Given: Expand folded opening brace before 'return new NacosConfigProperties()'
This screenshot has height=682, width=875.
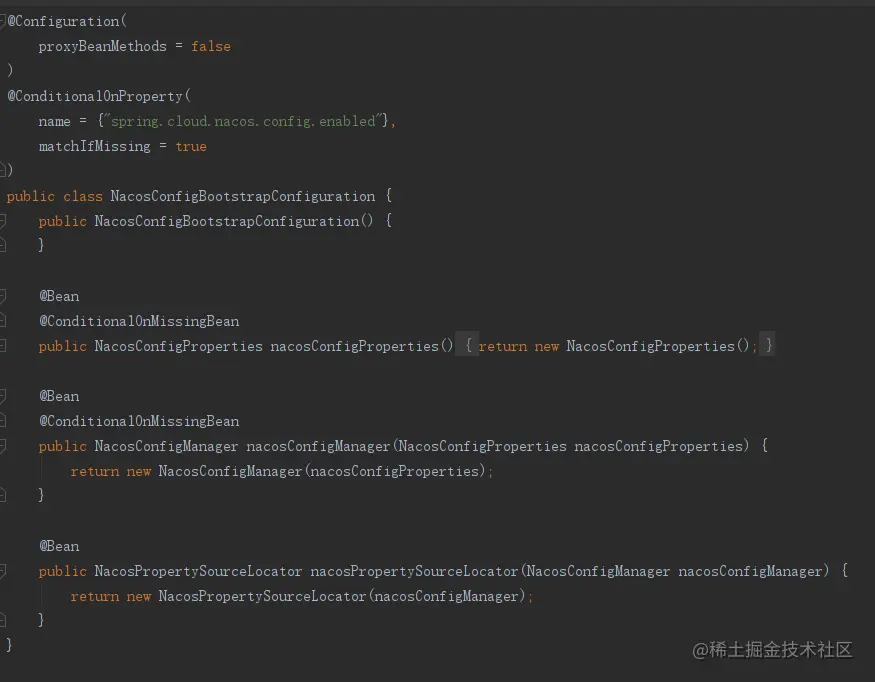Looking at the screenshot, I should [468, 346].
